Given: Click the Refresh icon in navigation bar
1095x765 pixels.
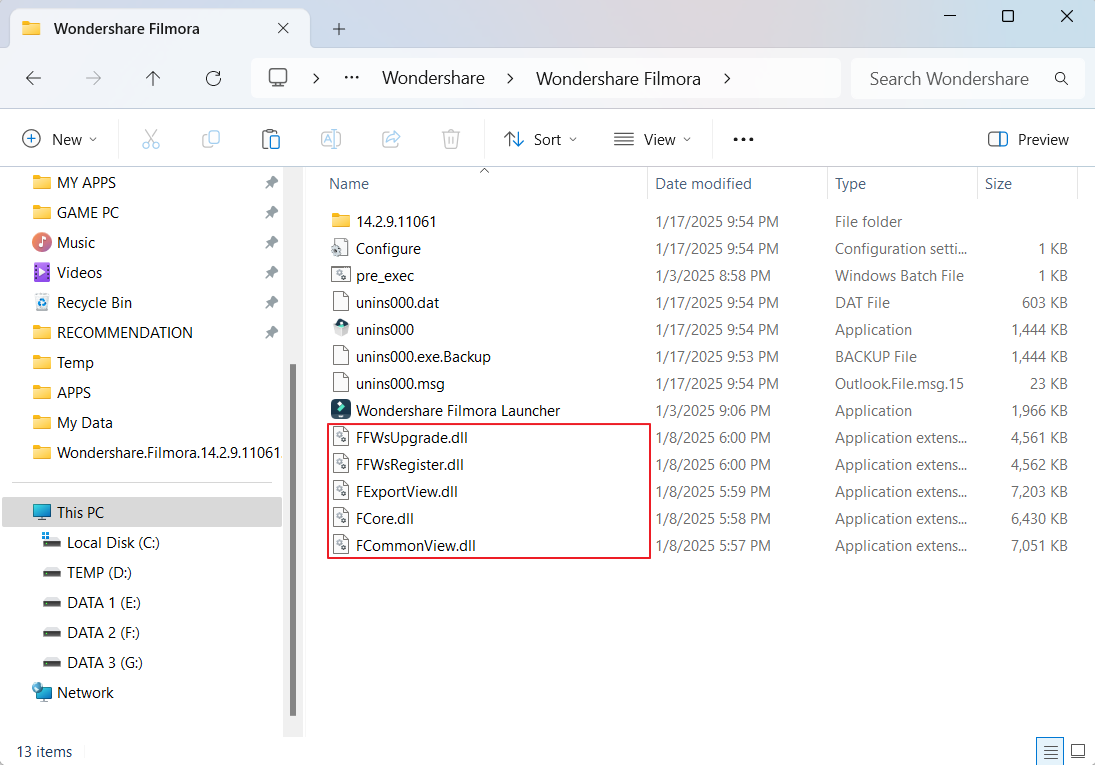Looking at the screenshot, I should tap(213, 78).
